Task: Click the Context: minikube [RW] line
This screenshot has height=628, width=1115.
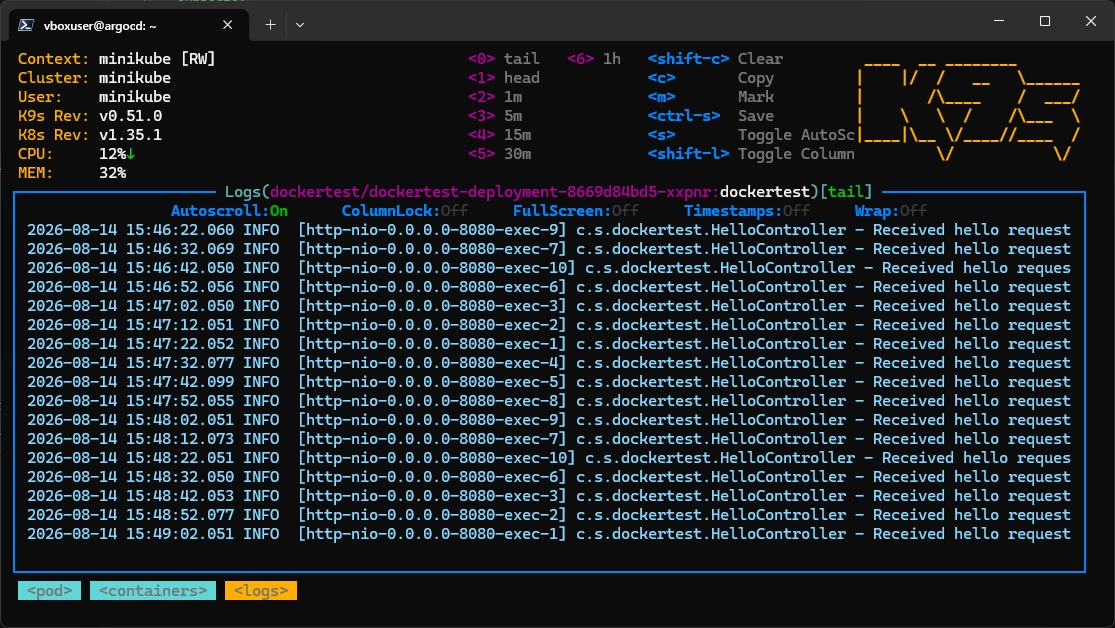Action: [117, 59]
